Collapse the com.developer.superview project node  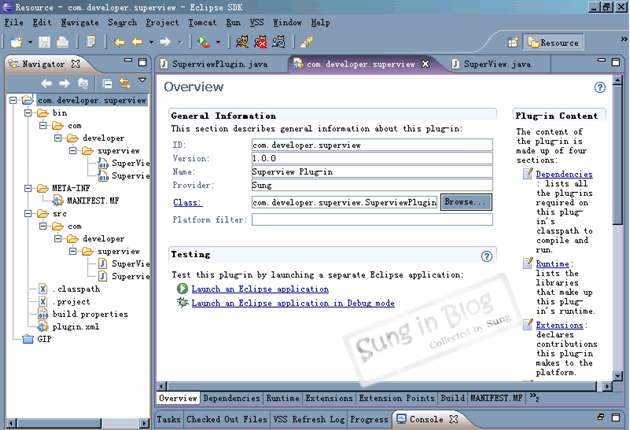coord(13,100)
